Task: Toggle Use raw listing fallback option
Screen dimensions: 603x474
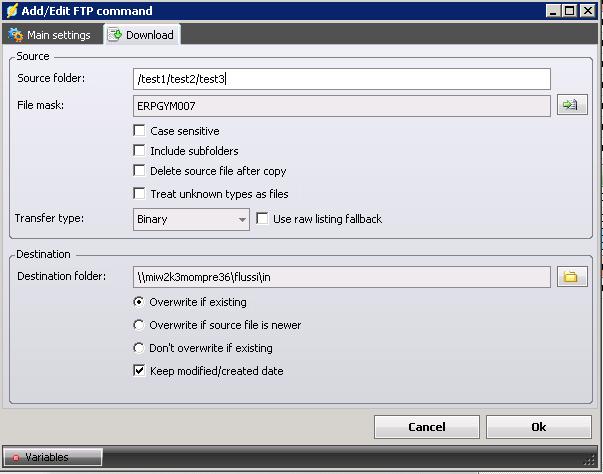Action: pos(263,219)
